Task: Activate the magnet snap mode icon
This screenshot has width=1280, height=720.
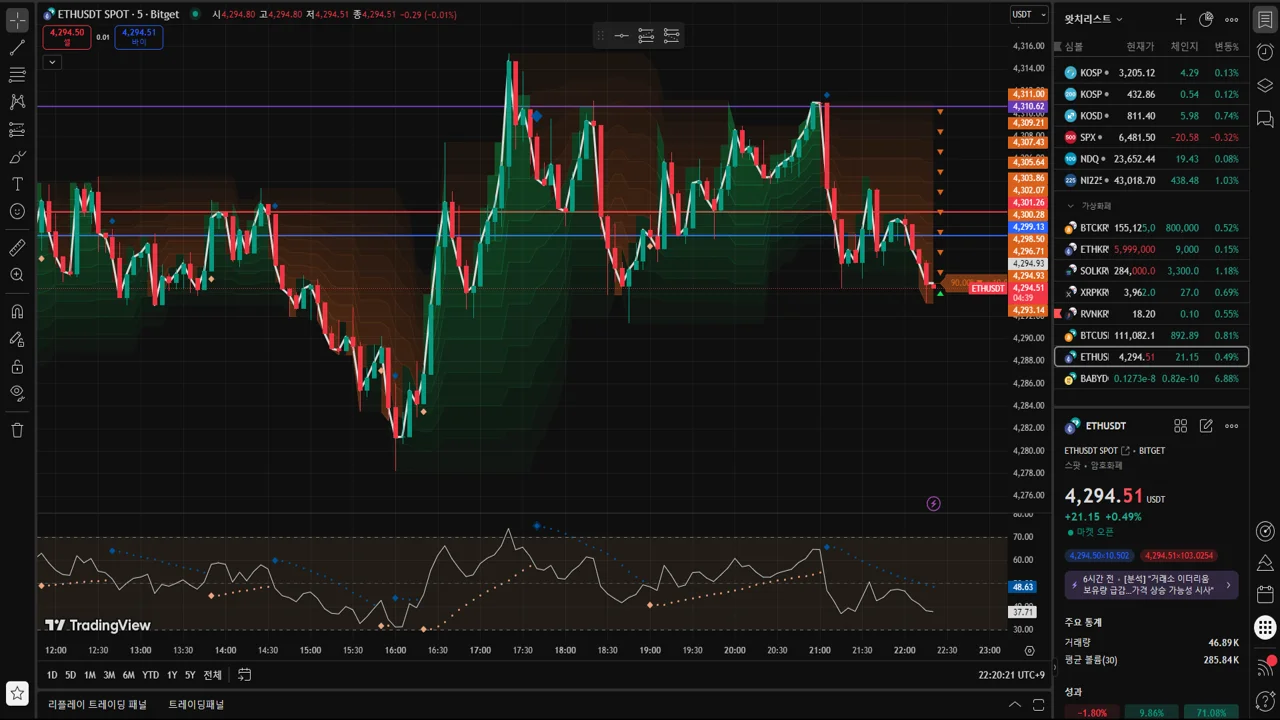Action: pos(17,312)
